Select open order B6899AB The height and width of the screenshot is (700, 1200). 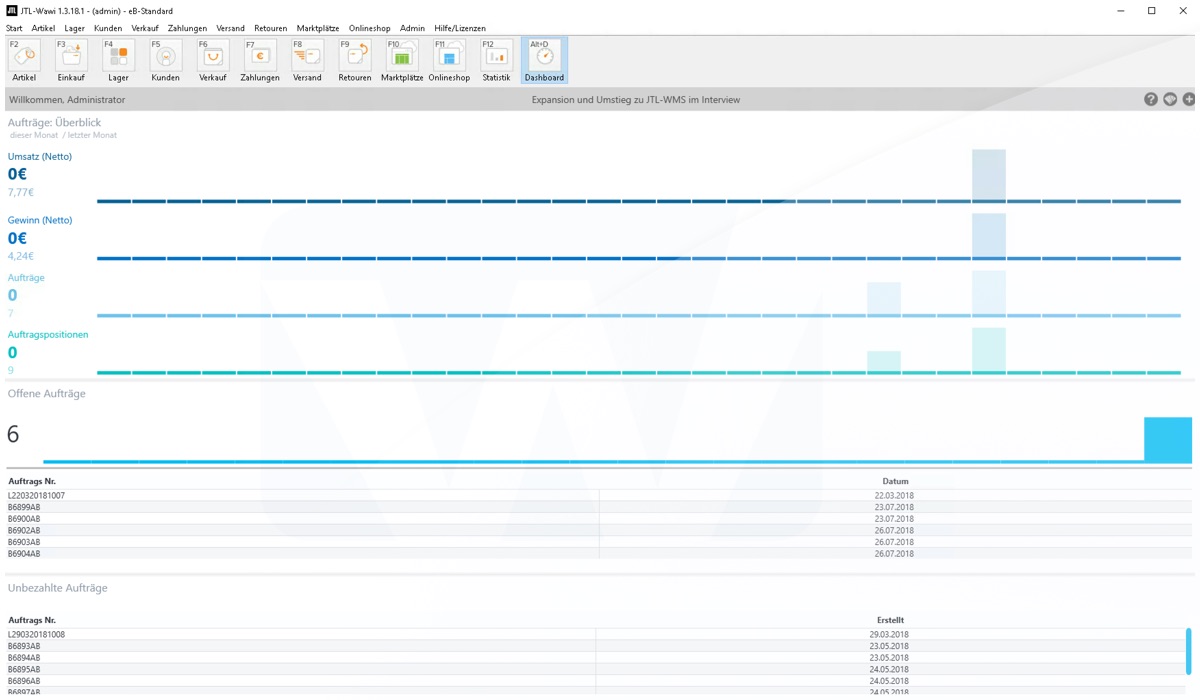coord(599,507)
